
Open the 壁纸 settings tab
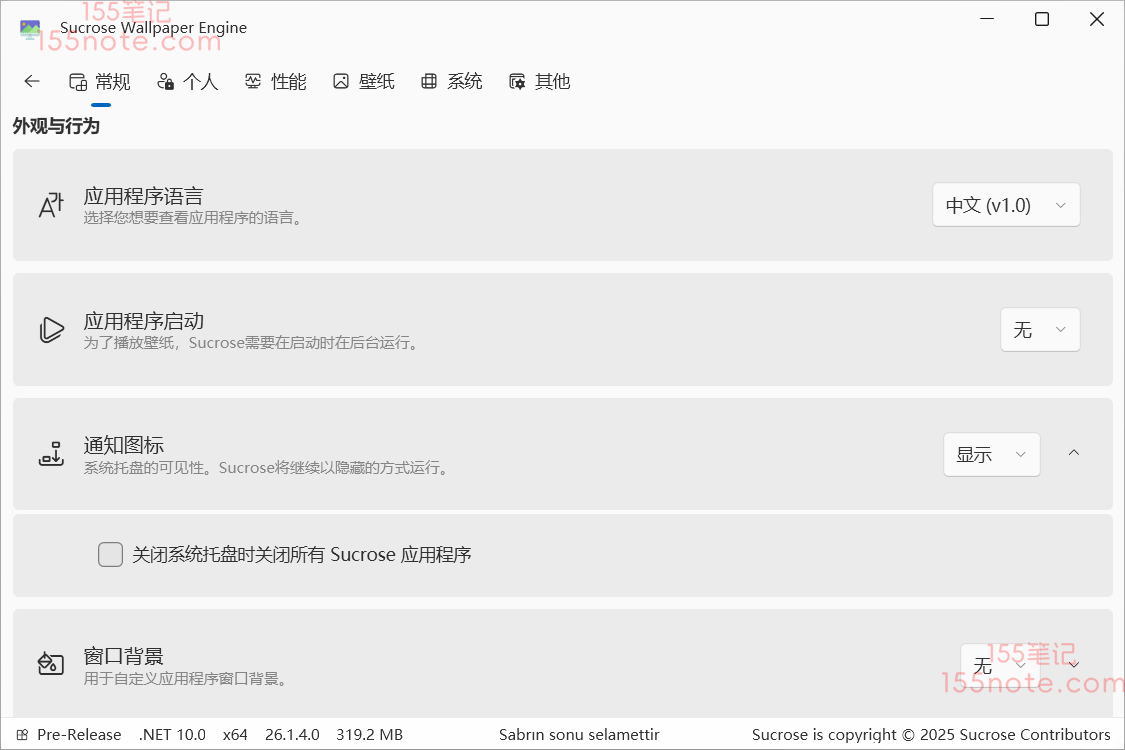click(x=364, y=82)
